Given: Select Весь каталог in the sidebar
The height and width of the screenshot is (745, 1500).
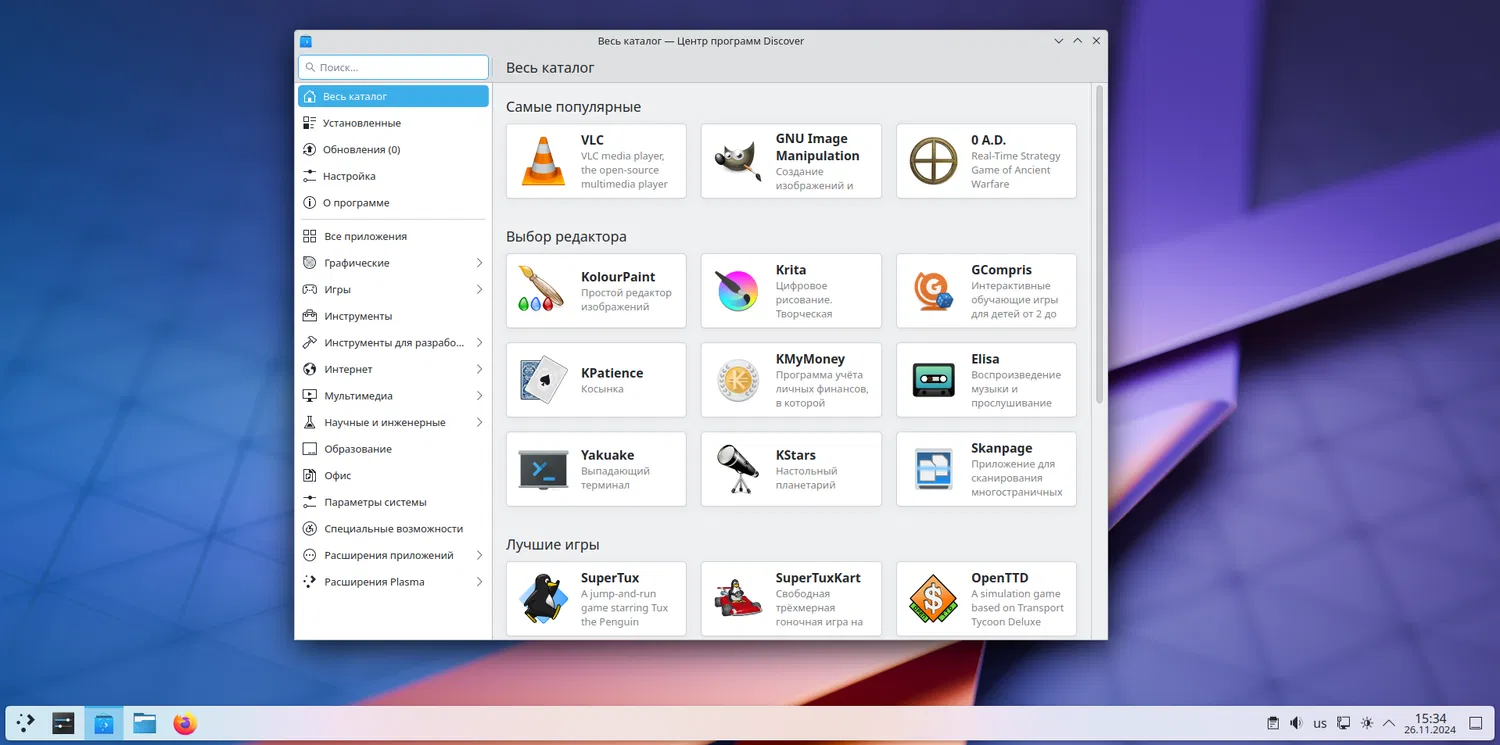Looking at the screenshot, I should (393, 96).
